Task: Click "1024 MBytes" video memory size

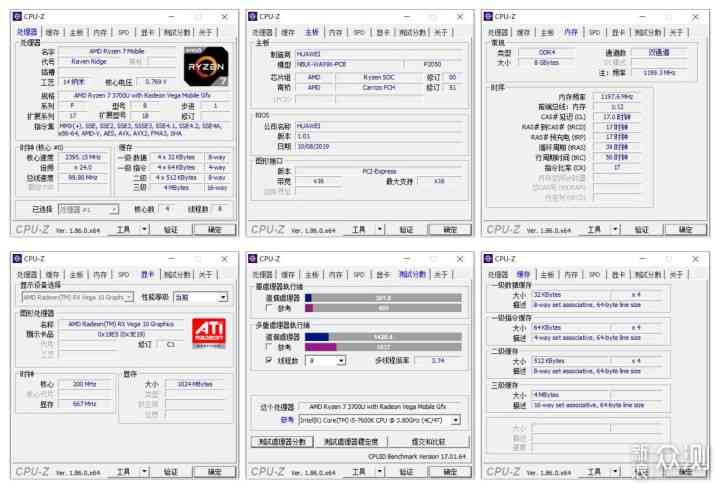Action: (195, 384)
